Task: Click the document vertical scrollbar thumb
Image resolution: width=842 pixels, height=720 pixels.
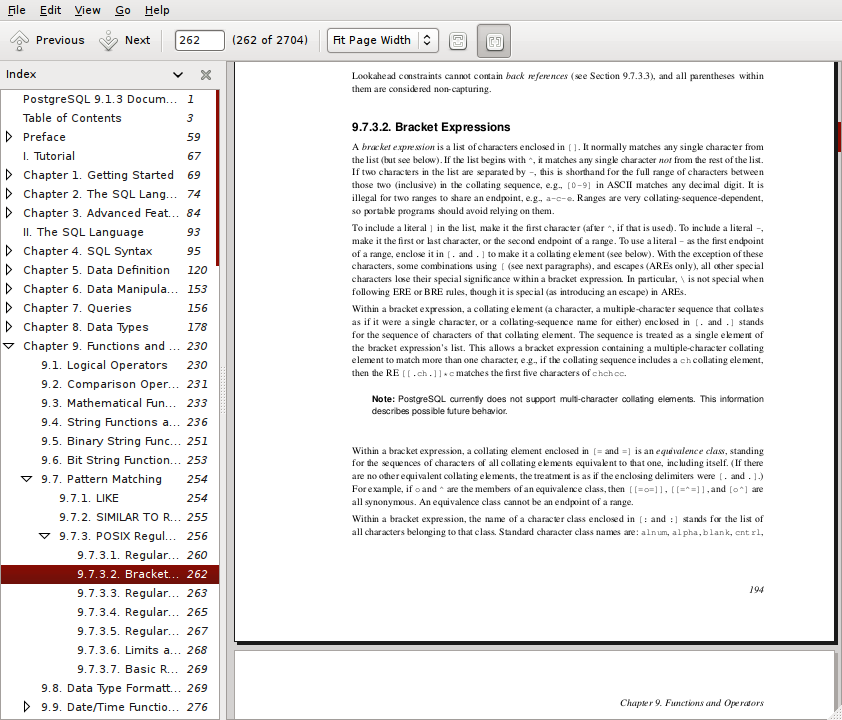Action: pos(839,136)
